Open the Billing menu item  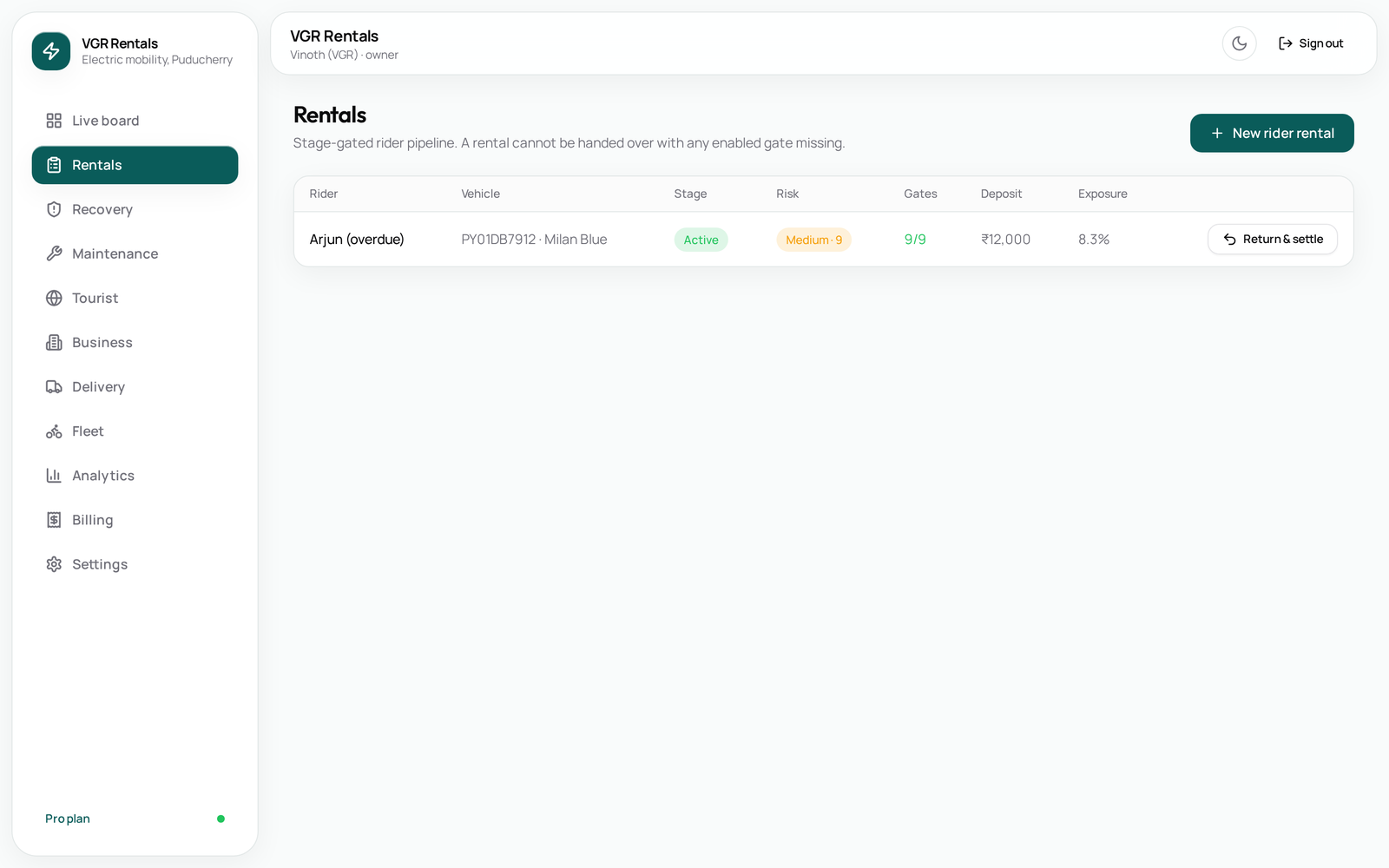[x=135, y=520]
